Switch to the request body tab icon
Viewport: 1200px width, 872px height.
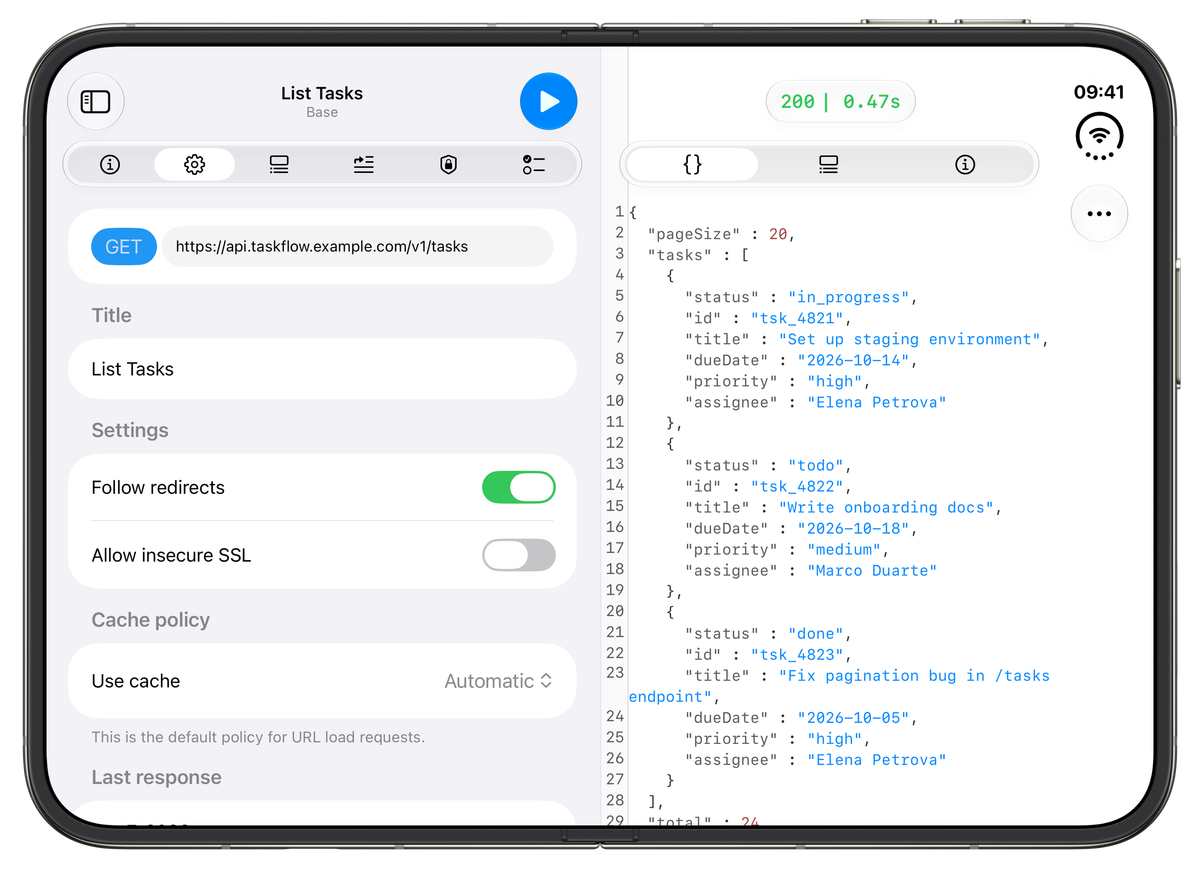pos(279,165)
